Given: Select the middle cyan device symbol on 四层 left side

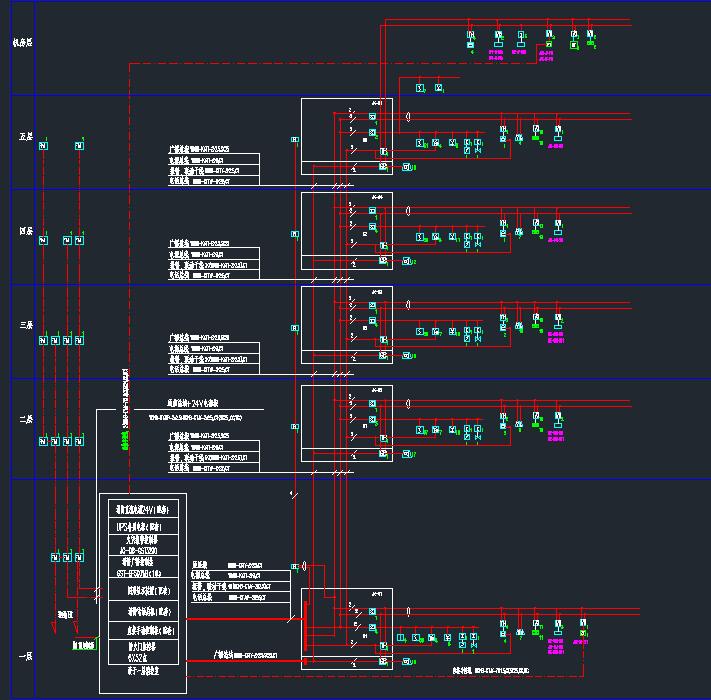Looking at the screenshot, I should coord(66,240).
